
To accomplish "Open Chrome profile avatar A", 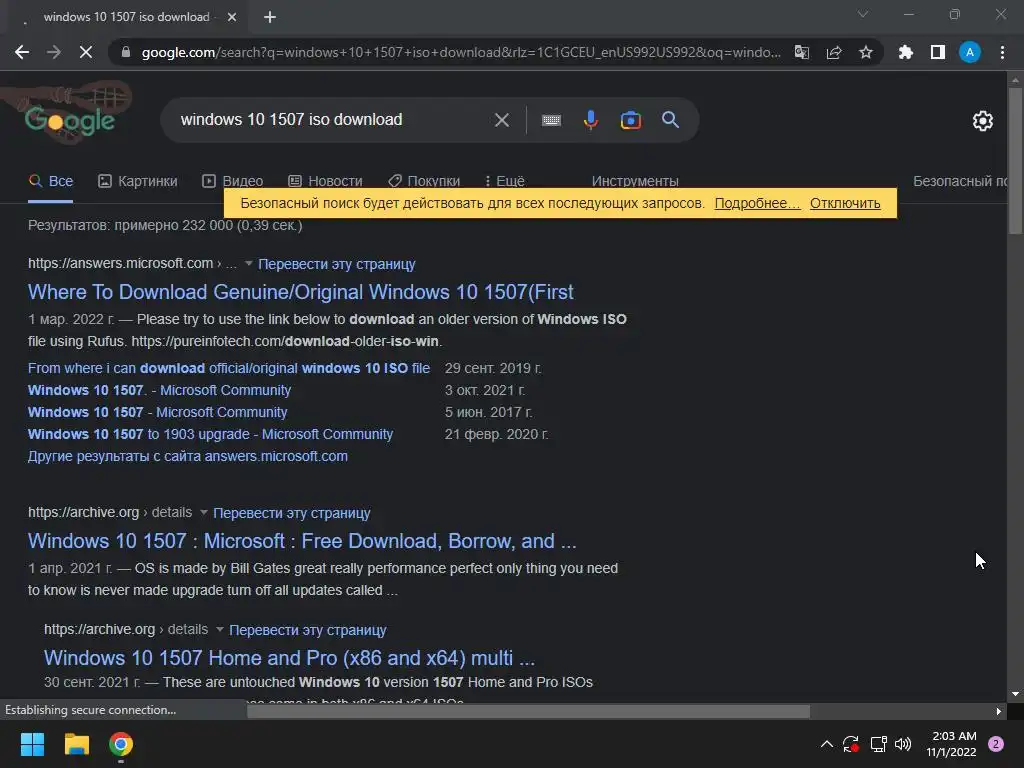I will [970, 52].
